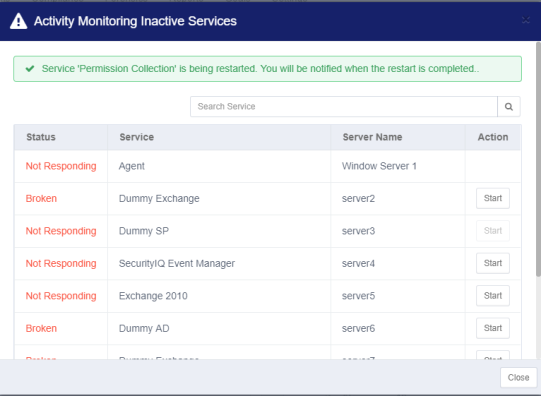Click the Server Name column header
541x396 pixels.
(x=372, y=137)
